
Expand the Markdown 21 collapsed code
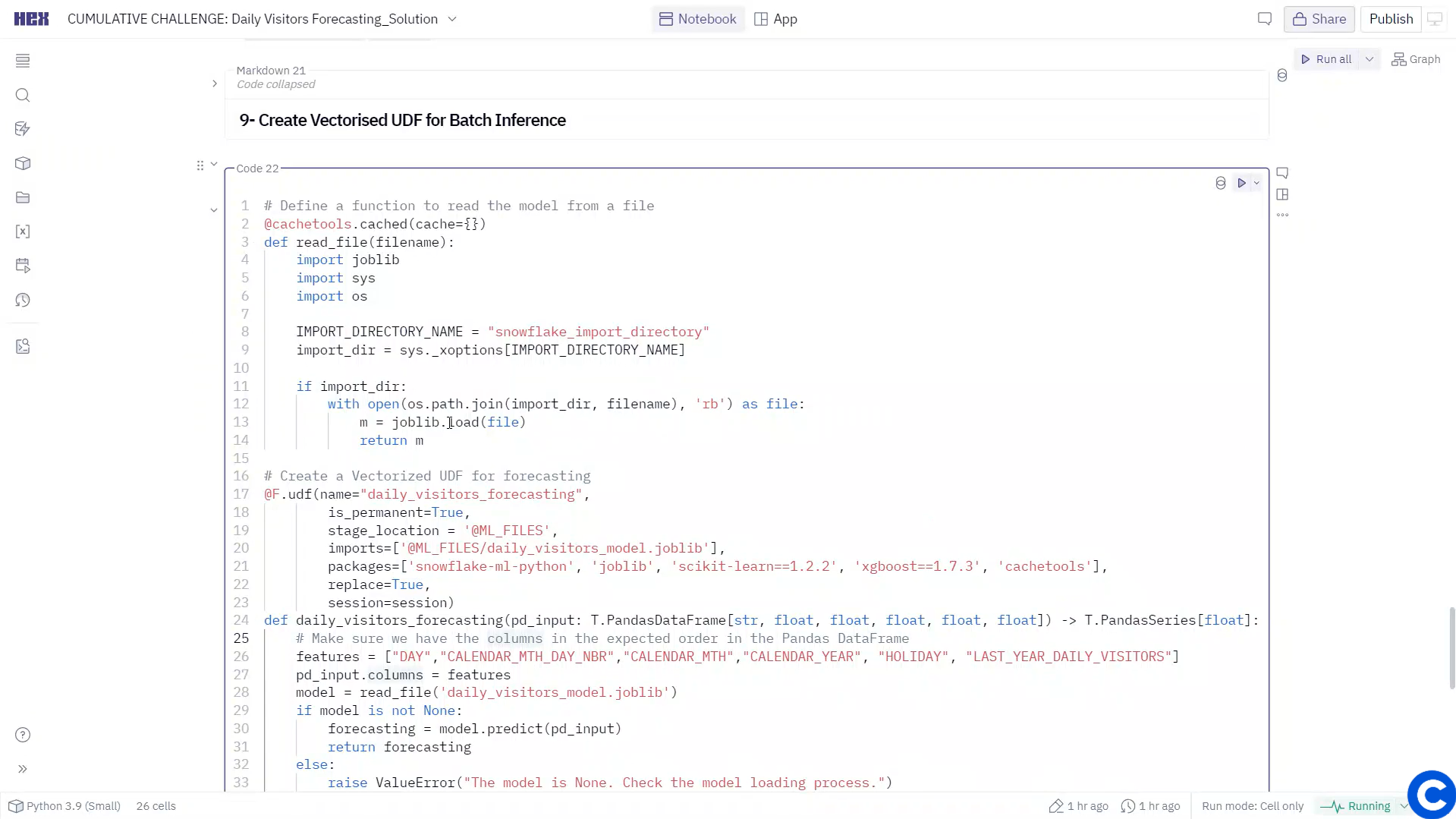(215, 83)
